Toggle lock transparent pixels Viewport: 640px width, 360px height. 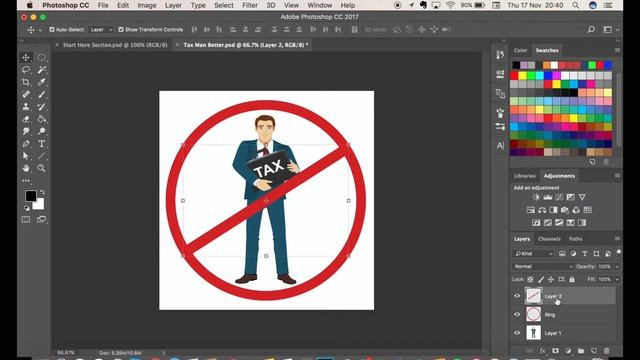click(x=530, y=280)
